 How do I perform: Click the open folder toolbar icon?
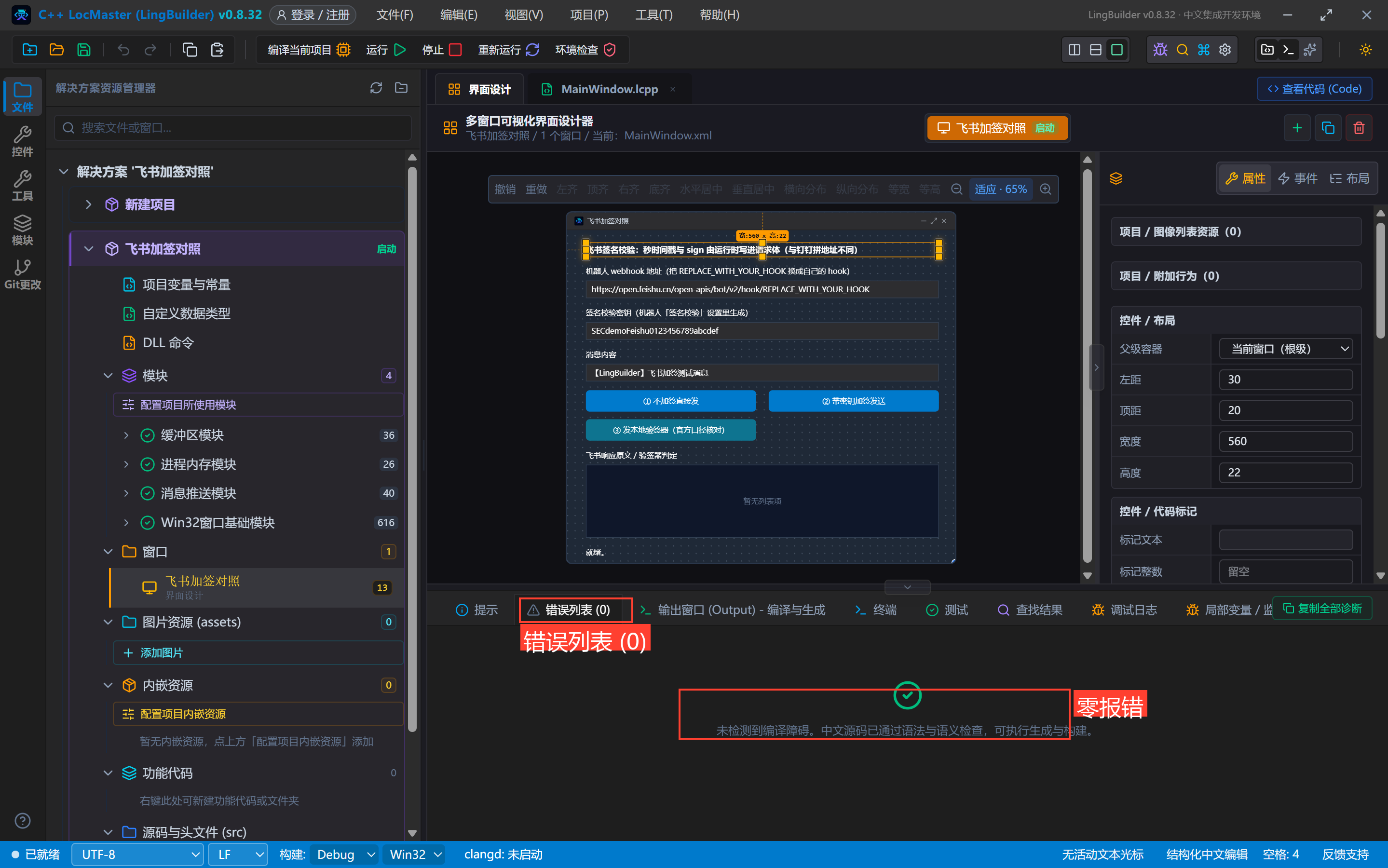click(57, 50)
